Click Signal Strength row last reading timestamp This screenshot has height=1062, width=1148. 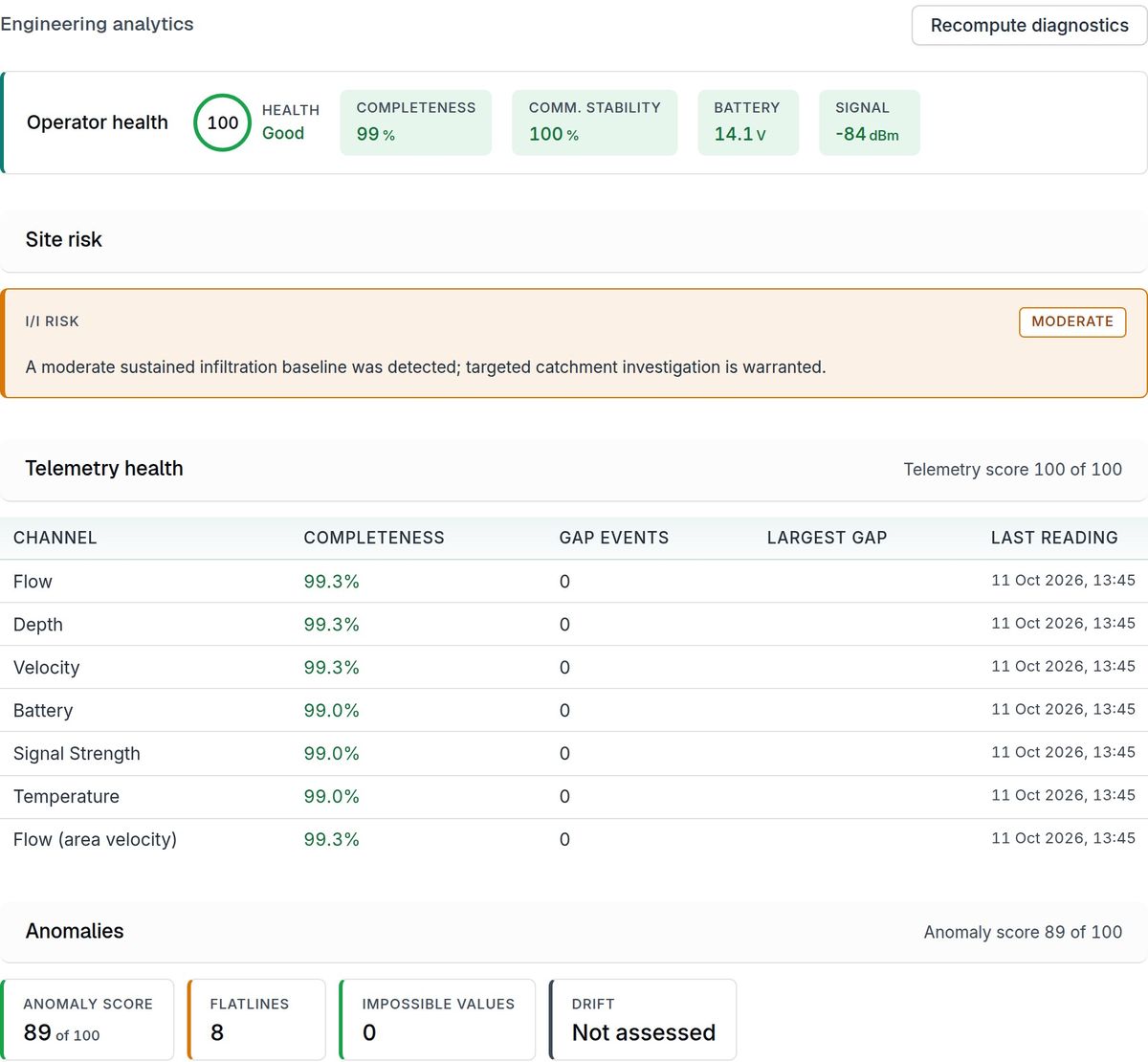tap(1063, 752)
